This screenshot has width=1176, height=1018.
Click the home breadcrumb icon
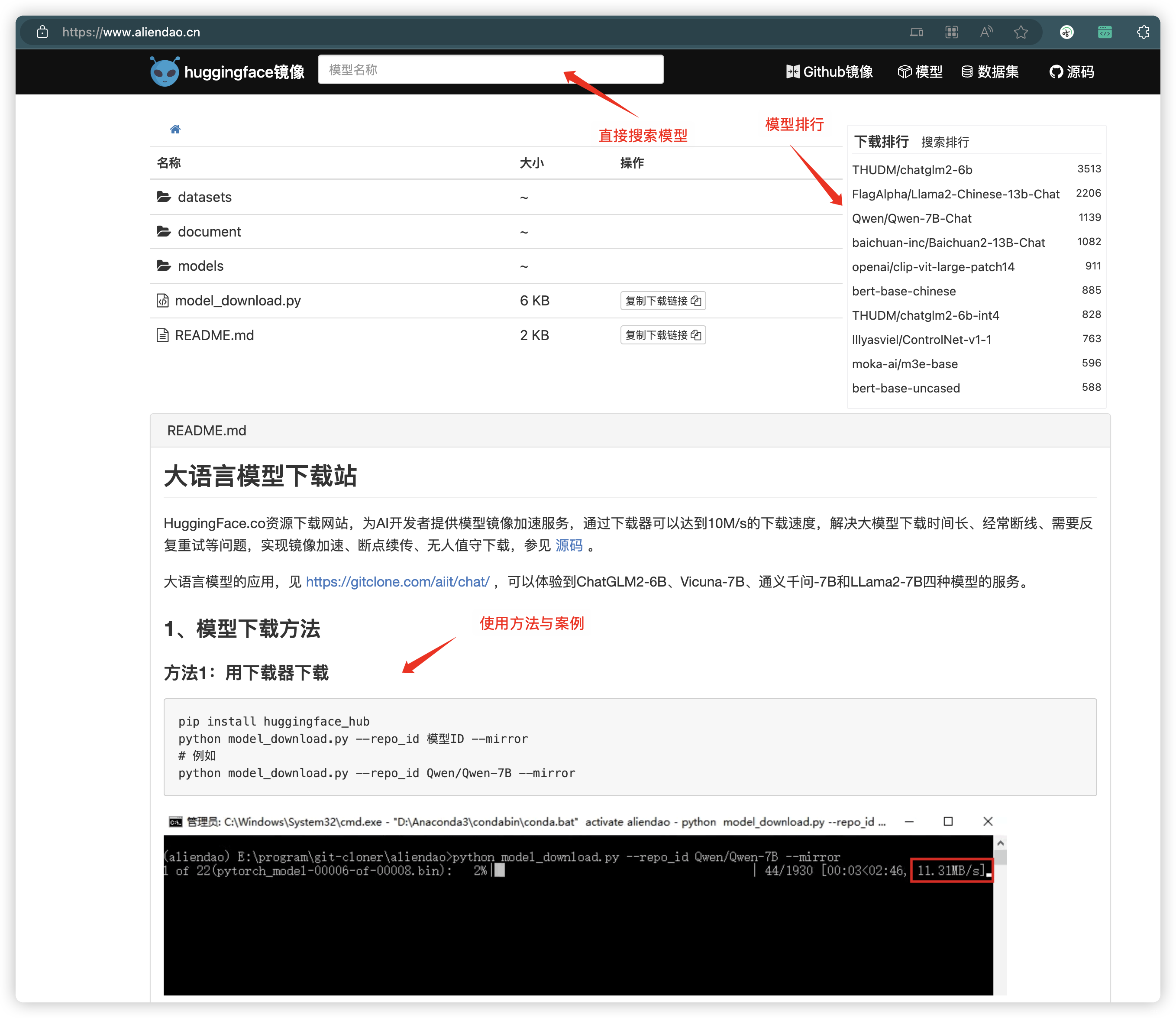(x=175, y=130)
